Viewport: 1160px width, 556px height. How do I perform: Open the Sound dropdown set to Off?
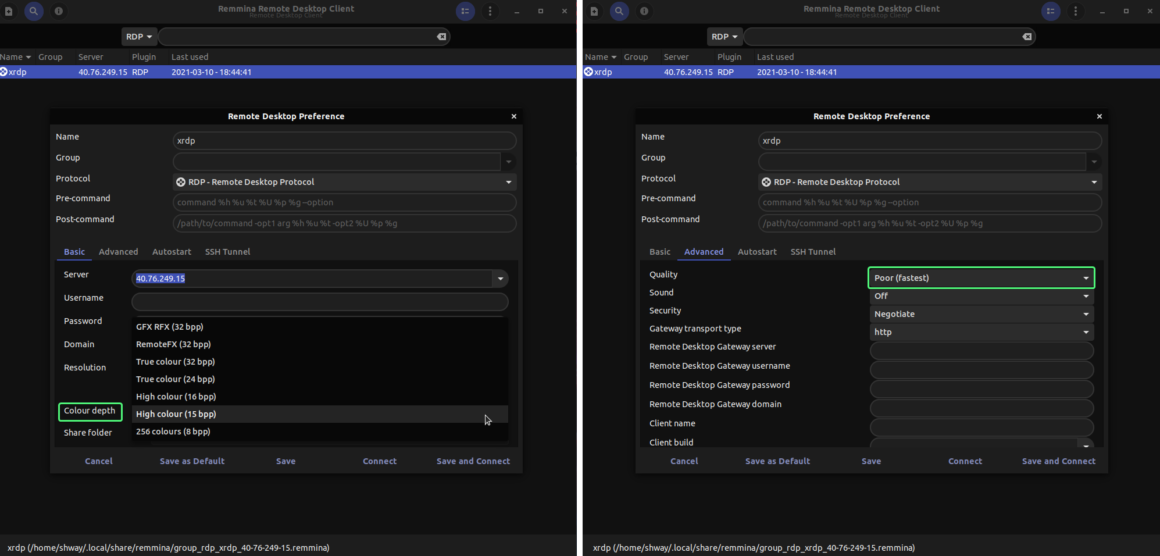980,296
